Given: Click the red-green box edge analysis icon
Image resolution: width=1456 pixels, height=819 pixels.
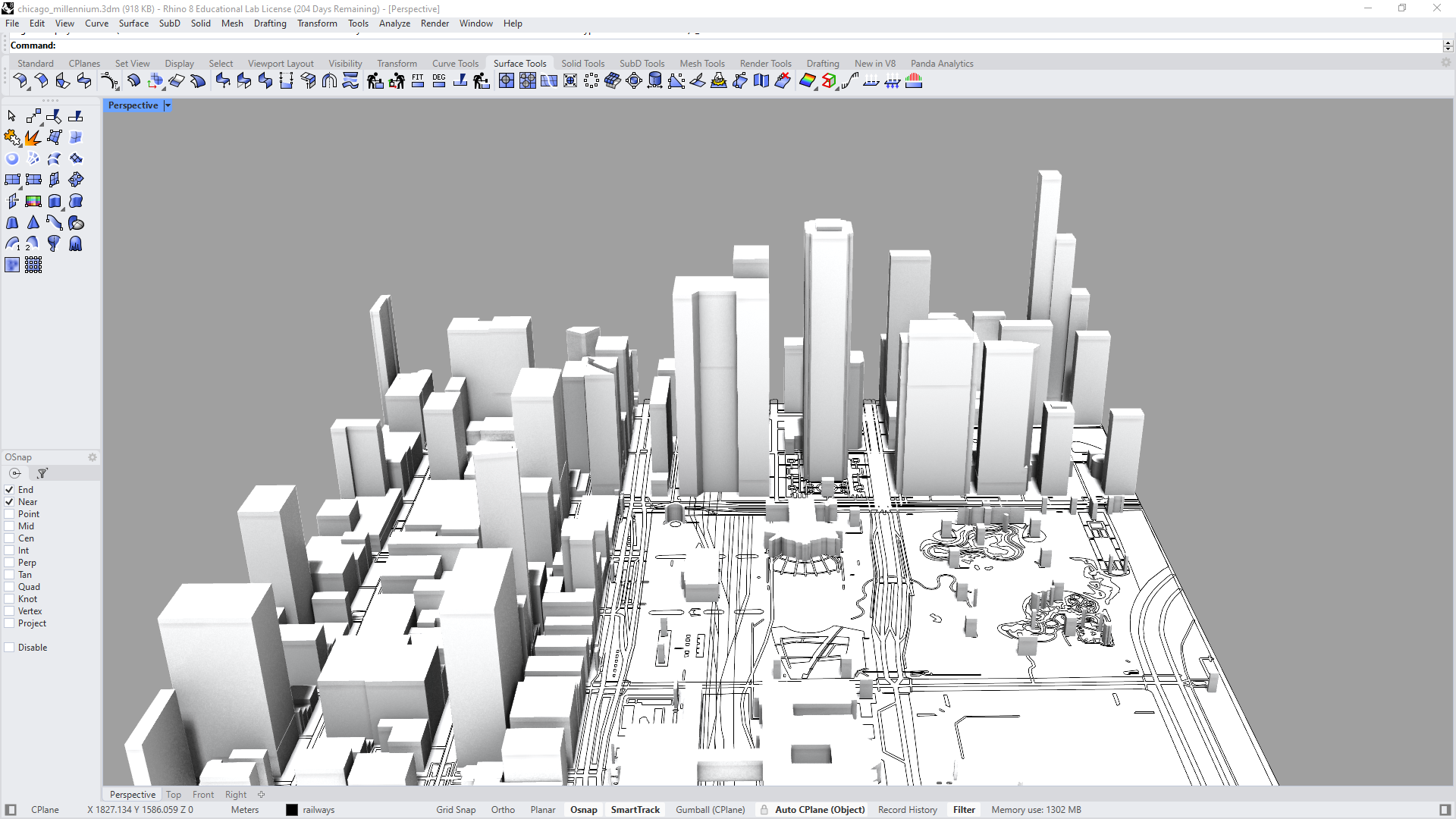Looking at the screenshot, I should (x=828, y=80).
